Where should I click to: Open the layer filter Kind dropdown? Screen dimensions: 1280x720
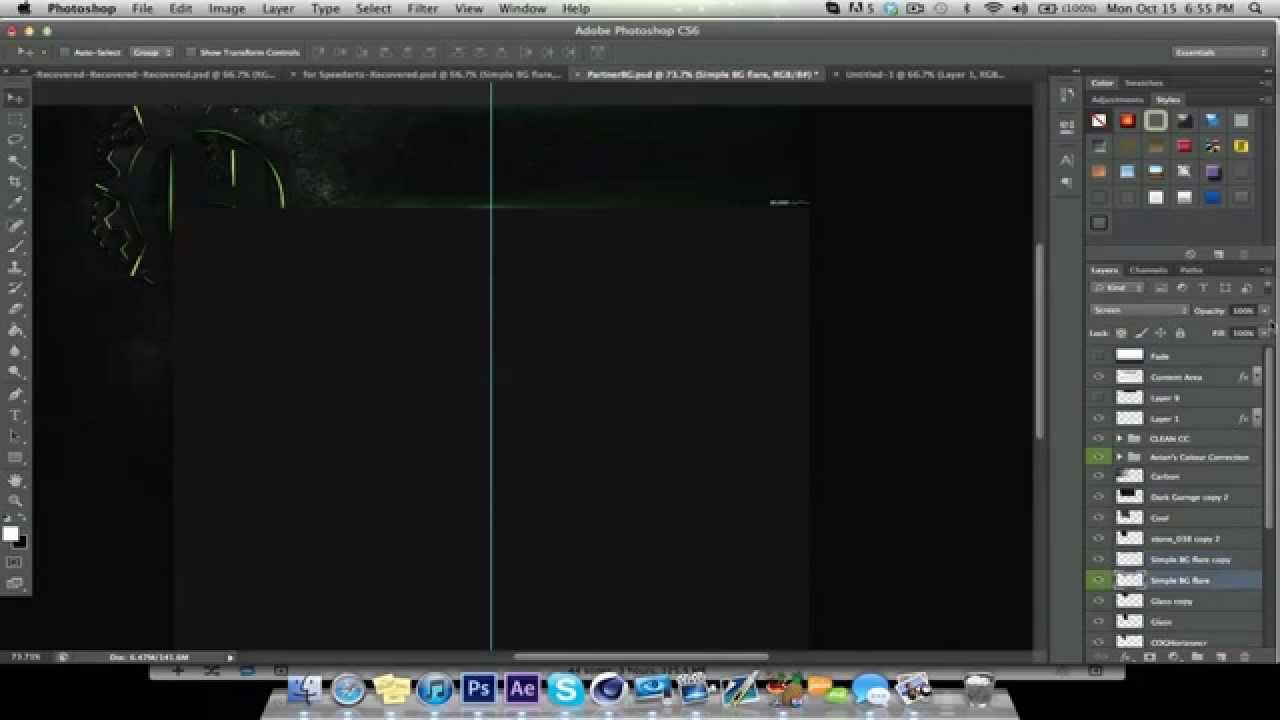point(1117,288)
